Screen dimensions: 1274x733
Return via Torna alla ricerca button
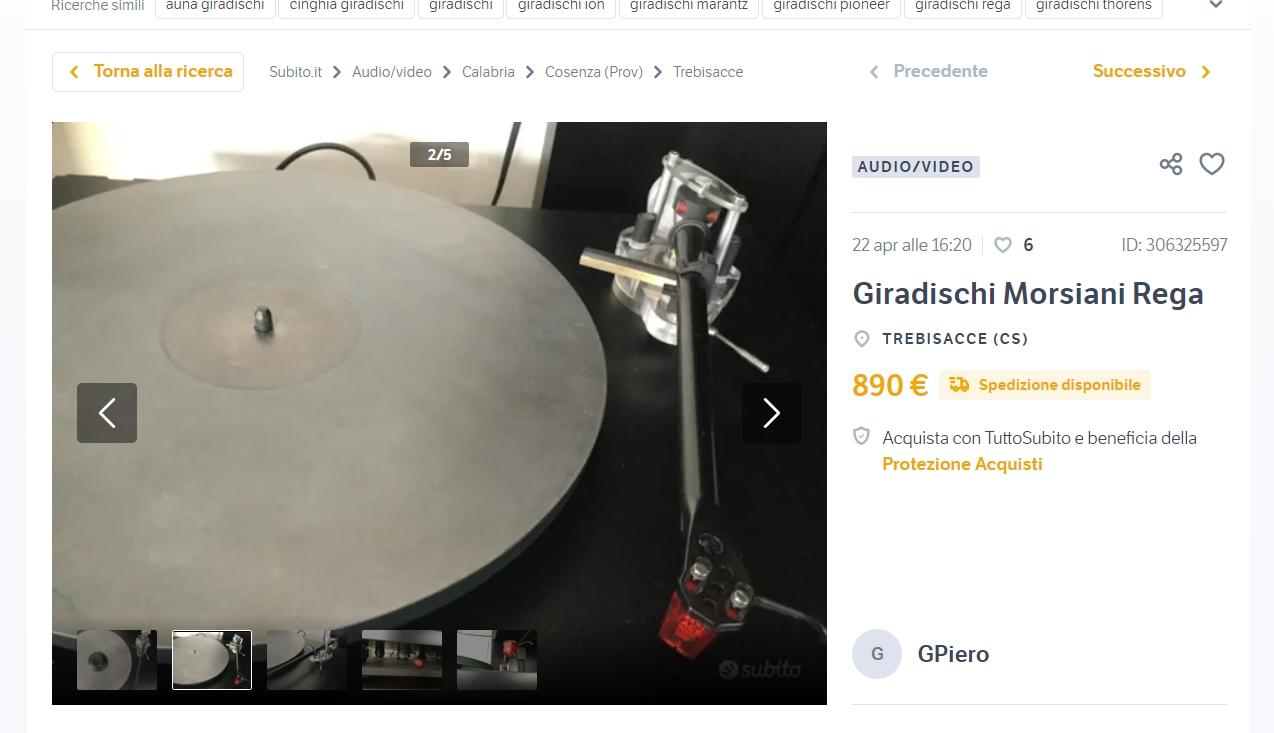(x=148, y=72)
